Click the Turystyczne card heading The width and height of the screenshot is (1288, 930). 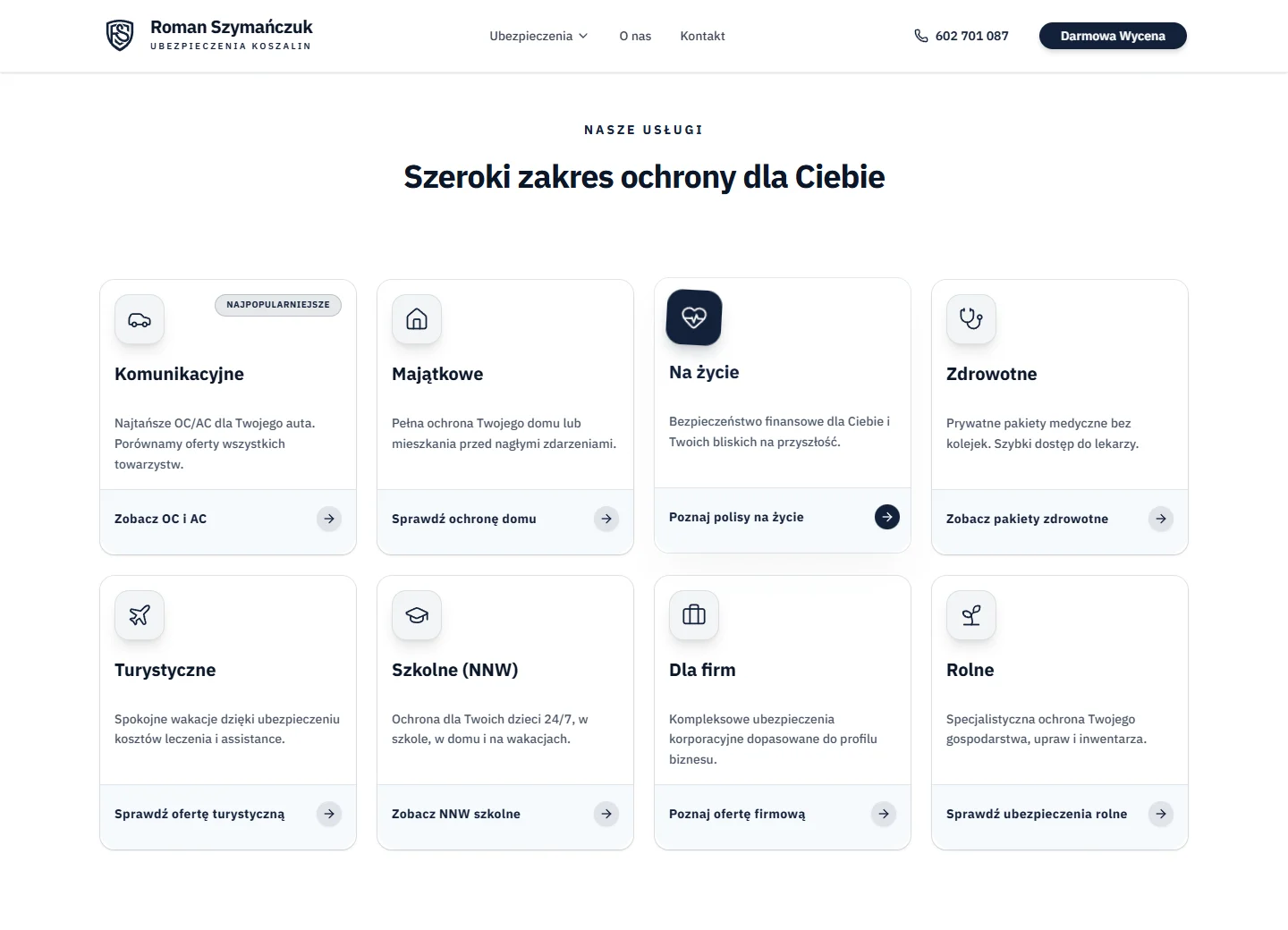click(x=165, y=670)
